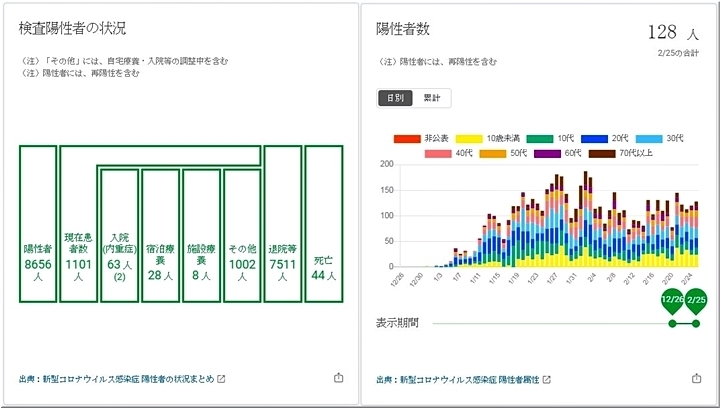This screenshot has width=720, height=408.
Task: Click the 2/25 end date slider handle
Action: click(696, 302)
